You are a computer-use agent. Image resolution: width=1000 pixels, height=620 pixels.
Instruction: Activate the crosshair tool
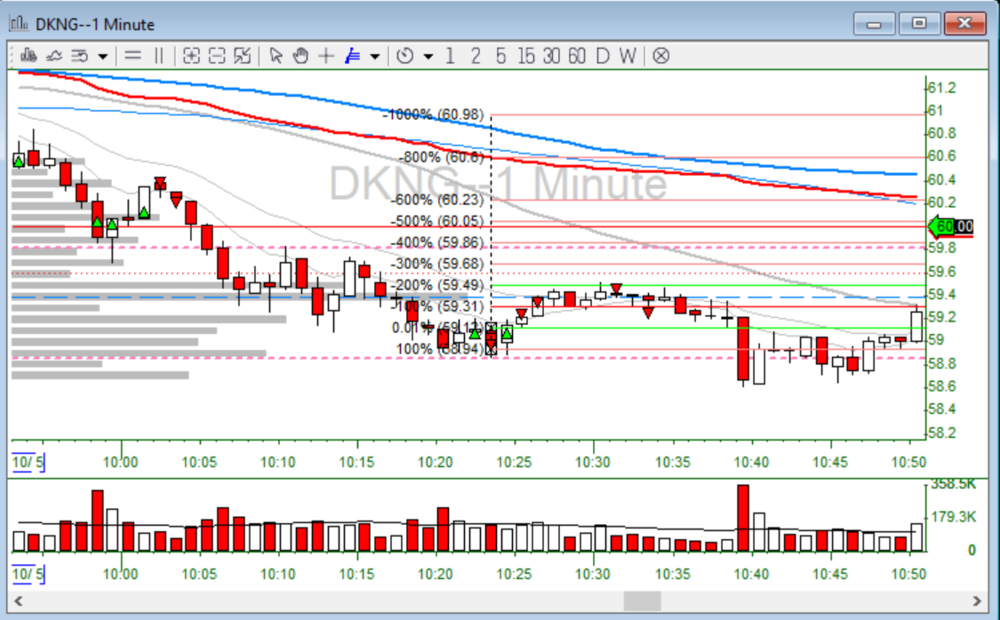click(326, 56)
